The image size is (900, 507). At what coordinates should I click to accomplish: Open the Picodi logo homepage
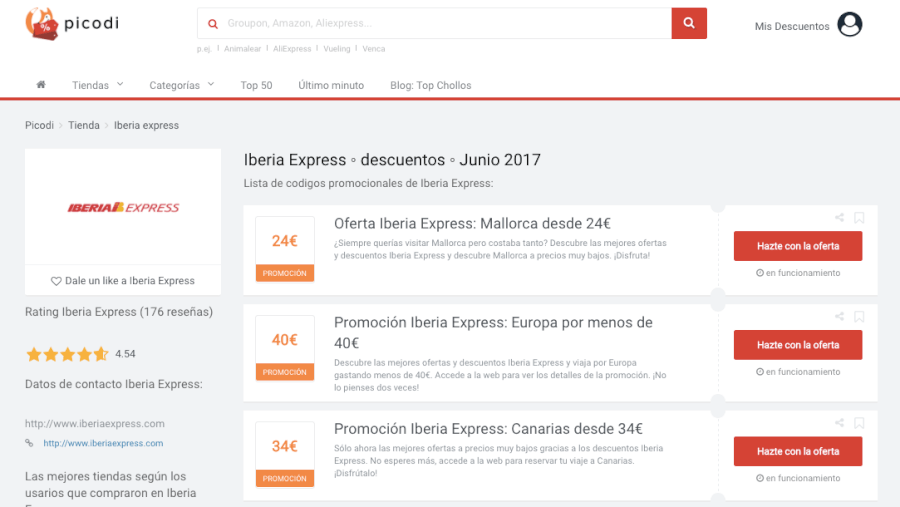click(72, 24)
